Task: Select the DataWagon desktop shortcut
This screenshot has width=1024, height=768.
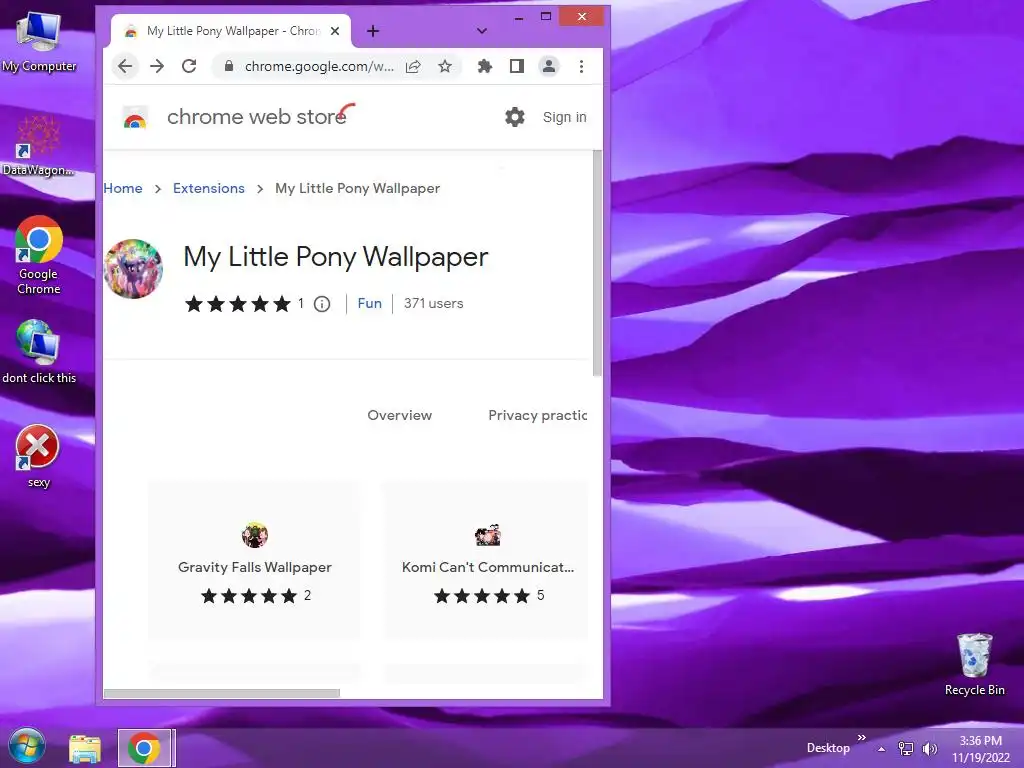Action: pyautogui.click(x=38, y=146)
